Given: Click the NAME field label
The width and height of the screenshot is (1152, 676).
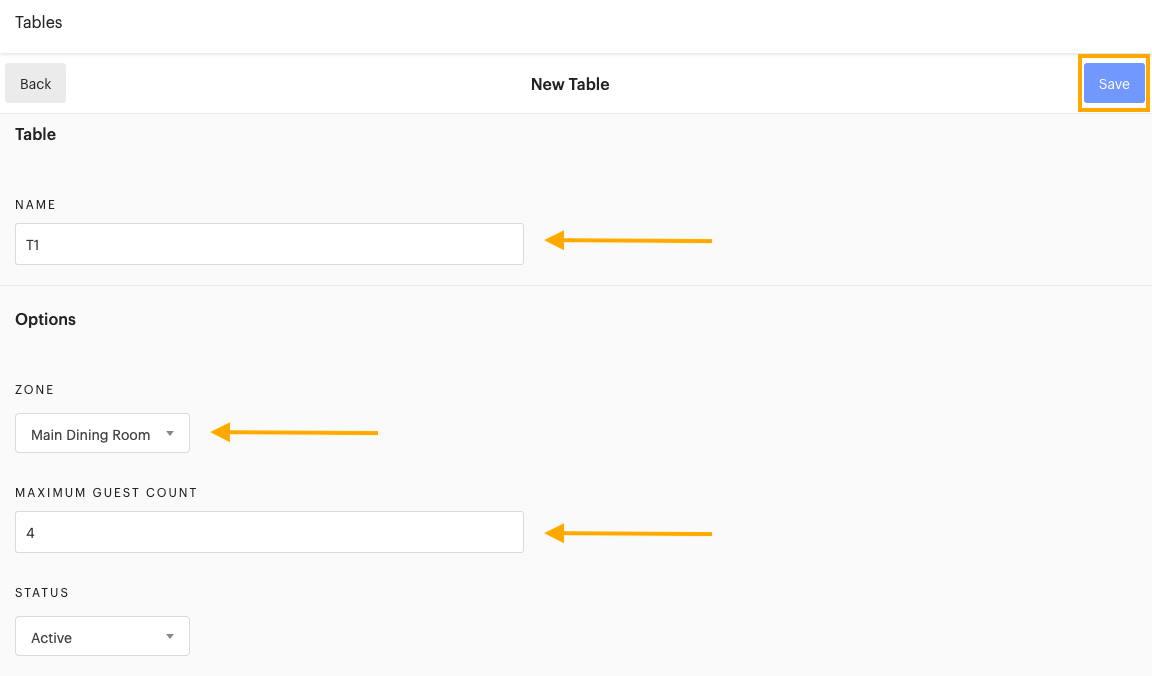Looking at the screenshot, I should pos(36,205).
